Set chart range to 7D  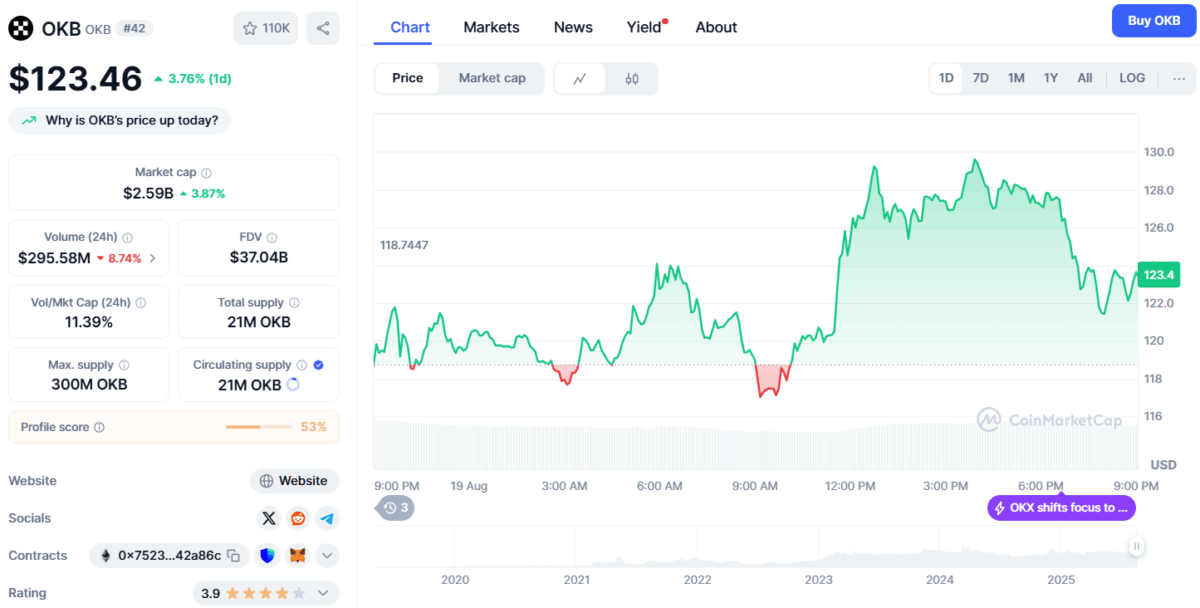pos(981,78)
